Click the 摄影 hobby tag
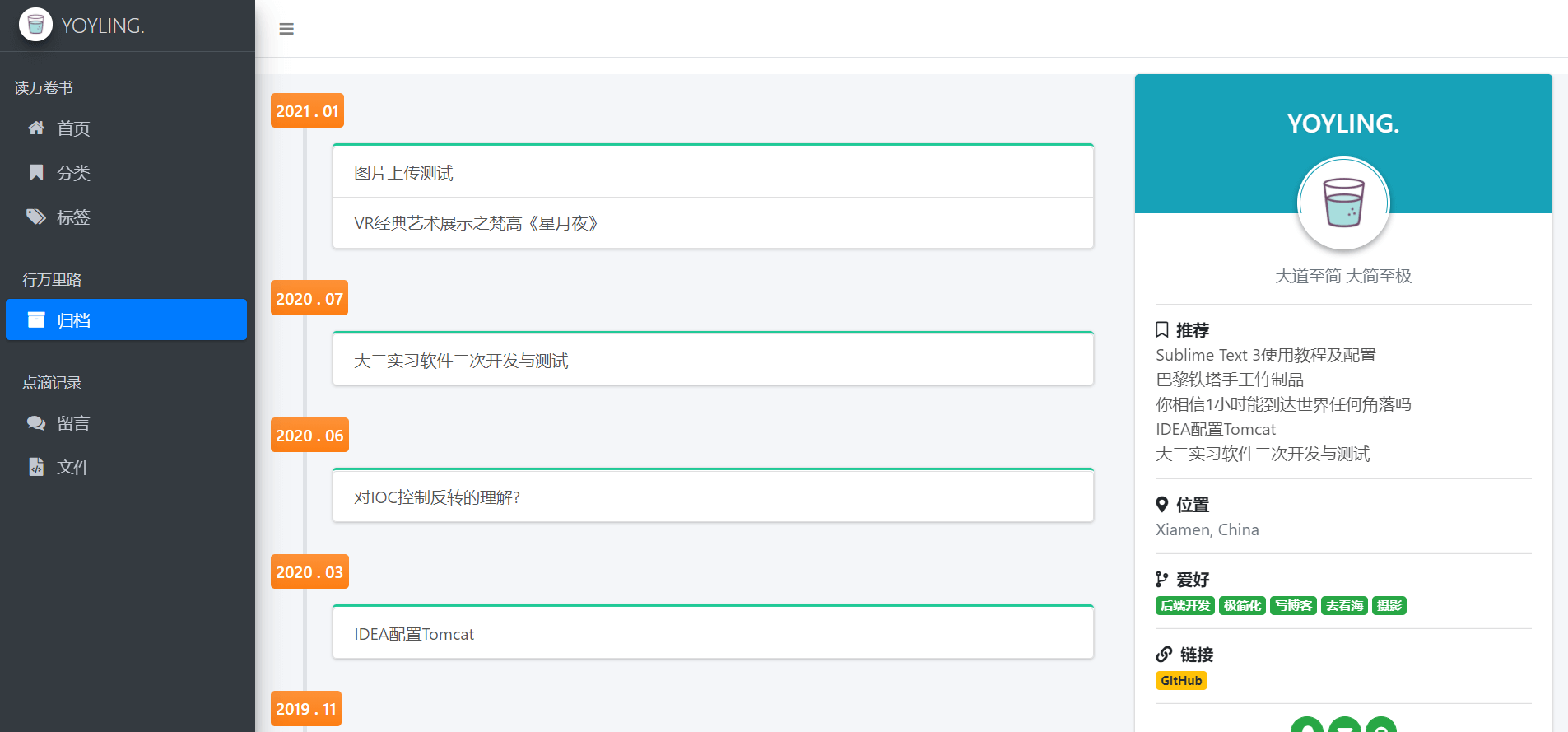 coord(1389,605)
